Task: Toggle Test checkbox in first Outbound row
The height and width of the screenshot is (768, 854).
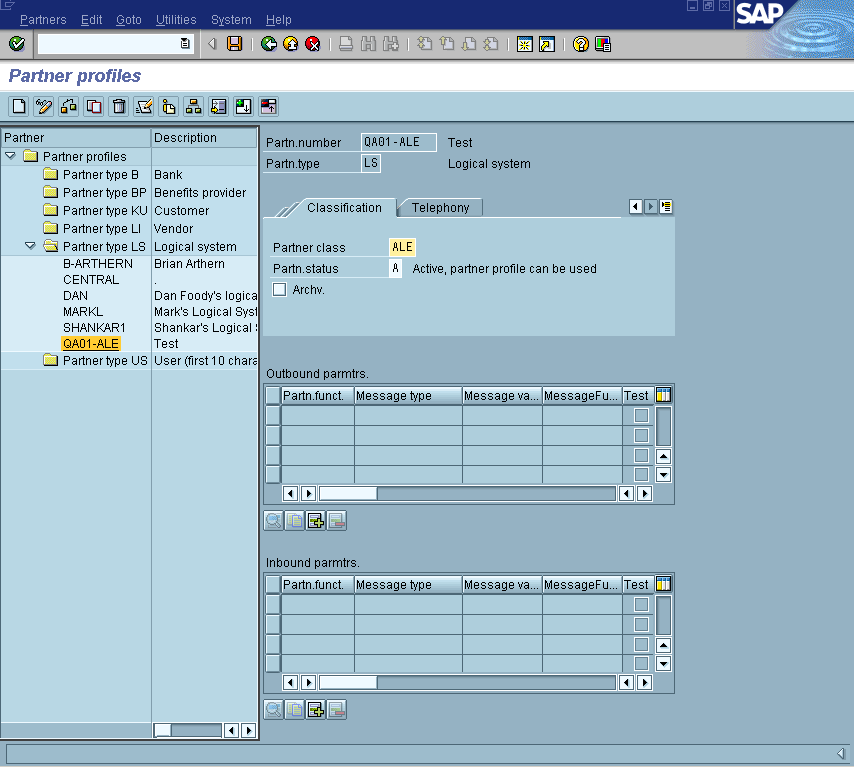Action: click(x=642, y=415)
